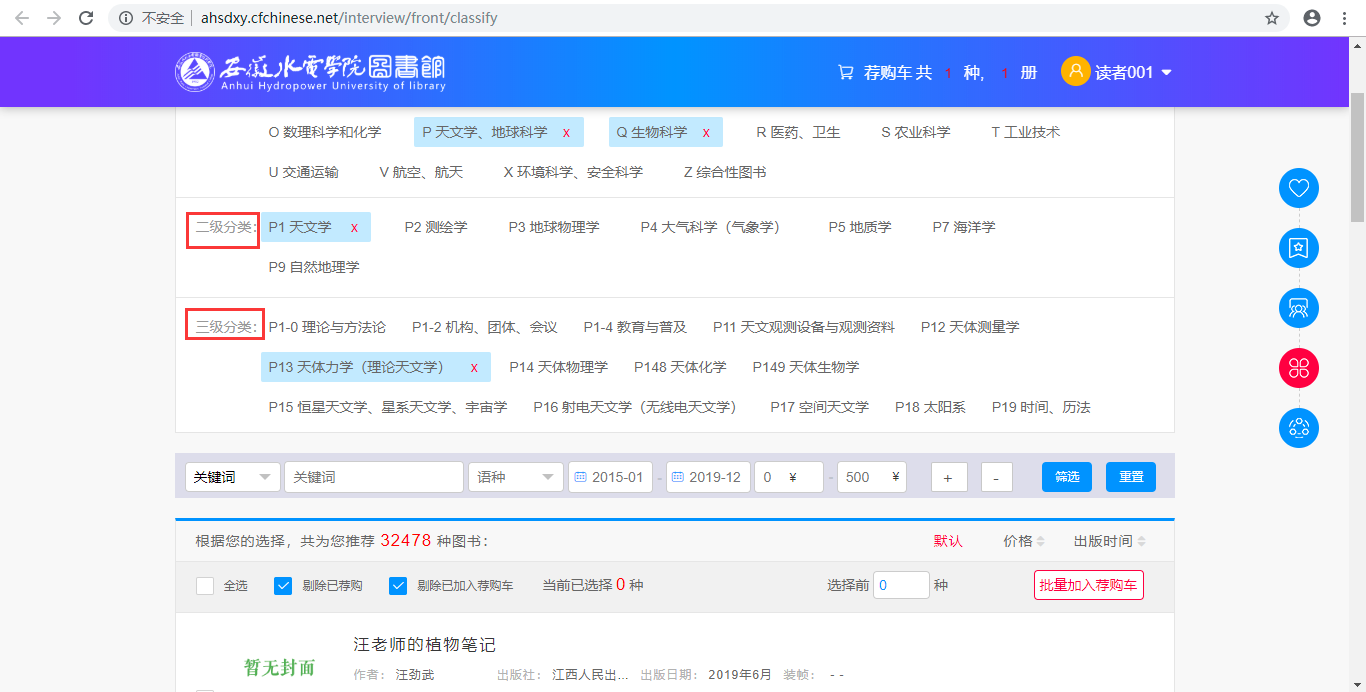The height and width of the screenshot is (692, 1366).
Task: Click the 读者001 user avatar
Action: point(1075,72)
